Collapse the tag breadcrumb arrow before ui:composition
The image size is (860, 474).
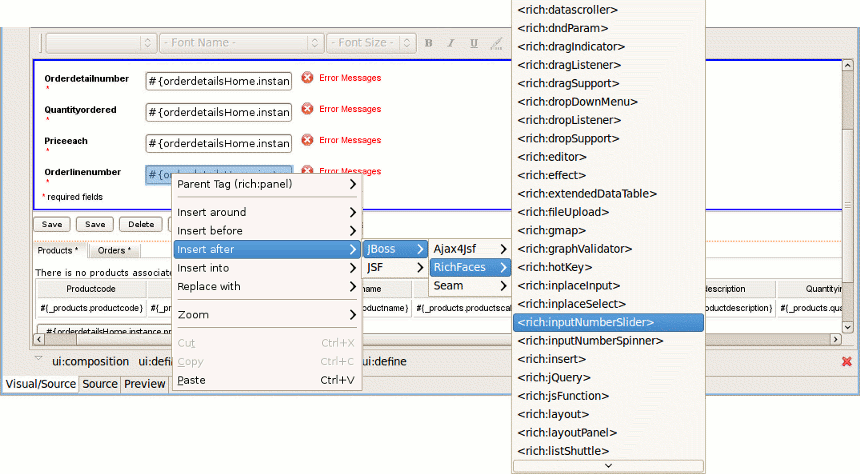pyautogui.click(x=38, y=360)
